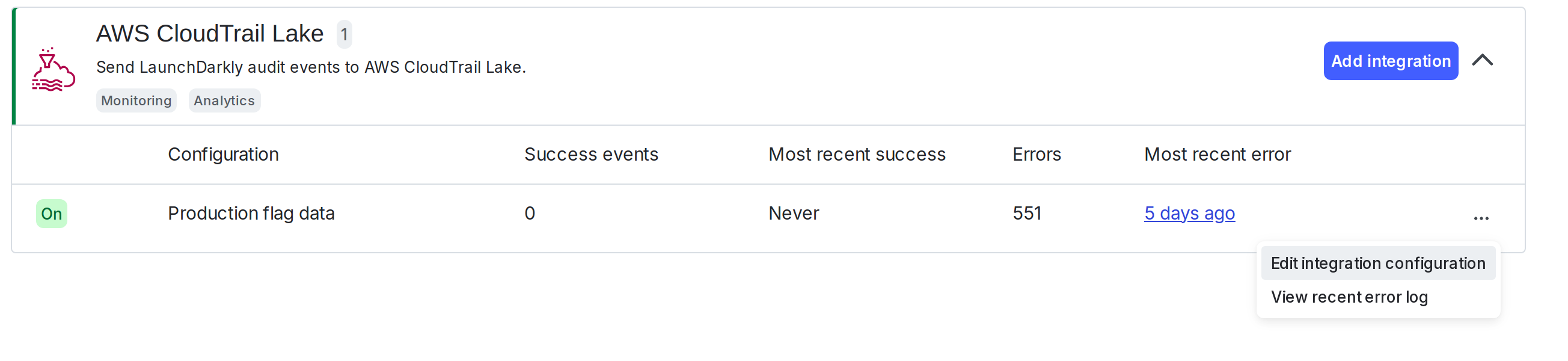Click the Errors column header
The width and height of the screenshot is (1568, 361).
[1036, 155]
